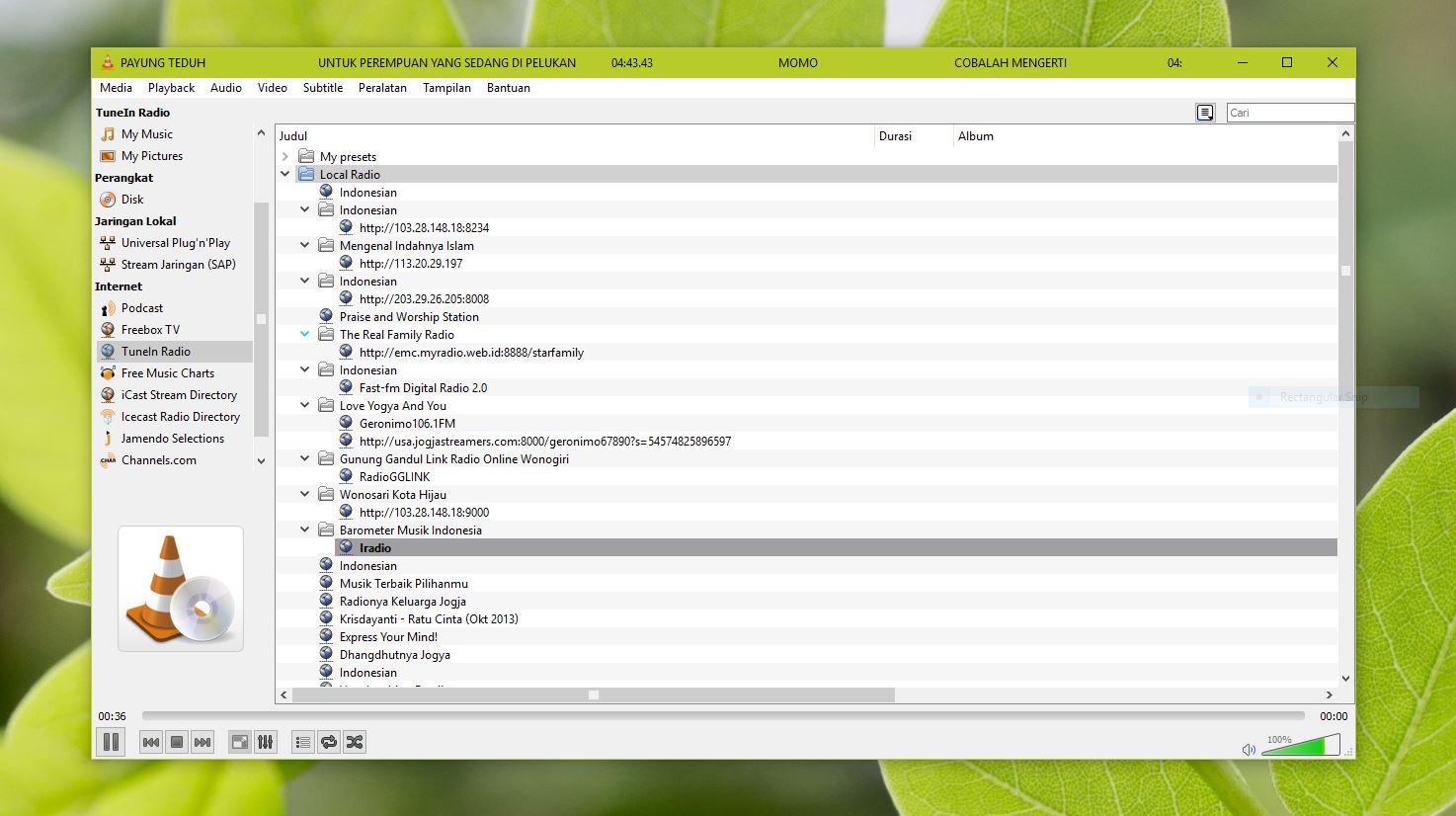The image size is (1456, 816).
Task: Open extended settings equalizer icon
Action: (266, 742)
